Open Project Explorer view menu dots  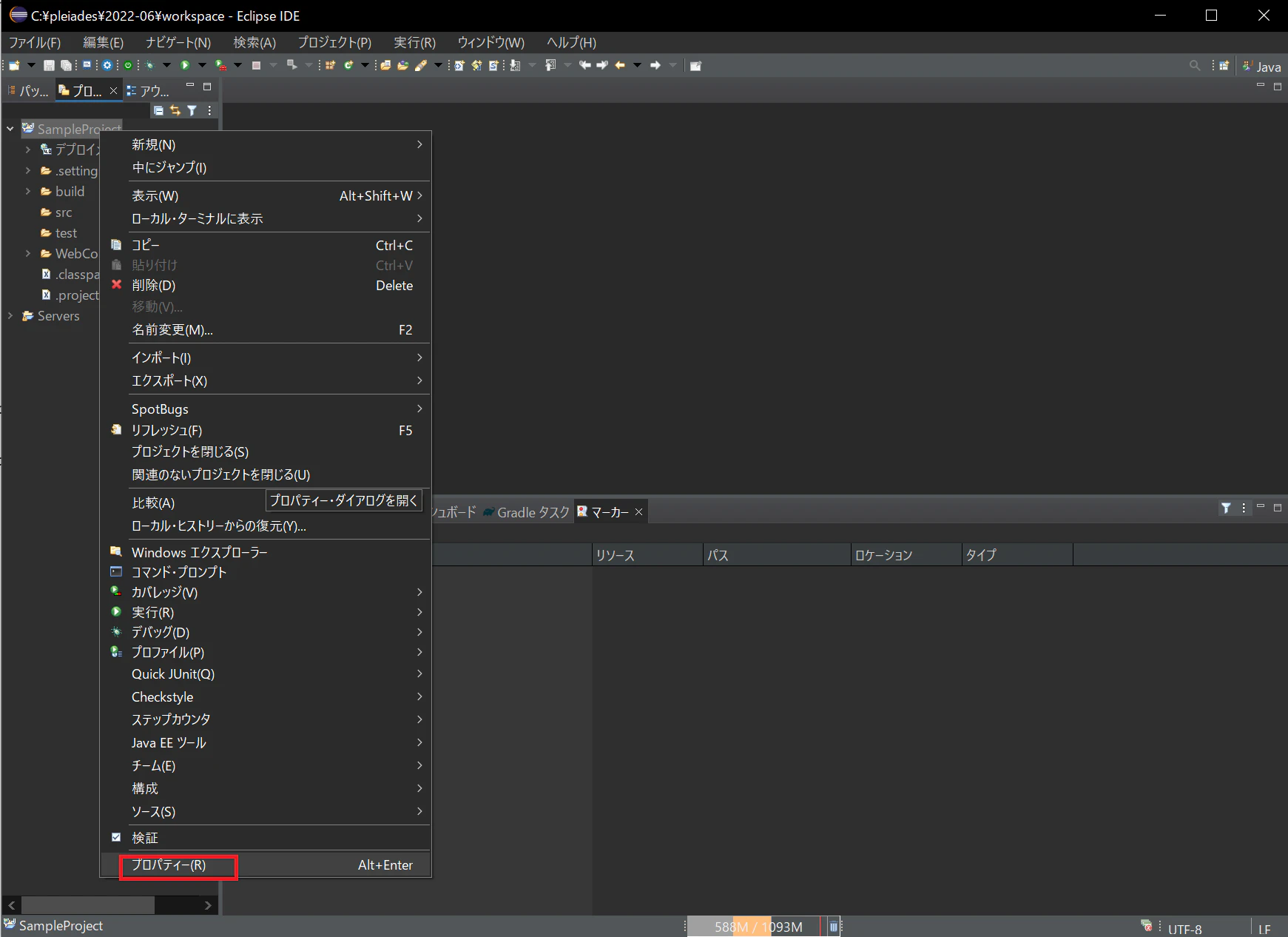click(210, 110)
